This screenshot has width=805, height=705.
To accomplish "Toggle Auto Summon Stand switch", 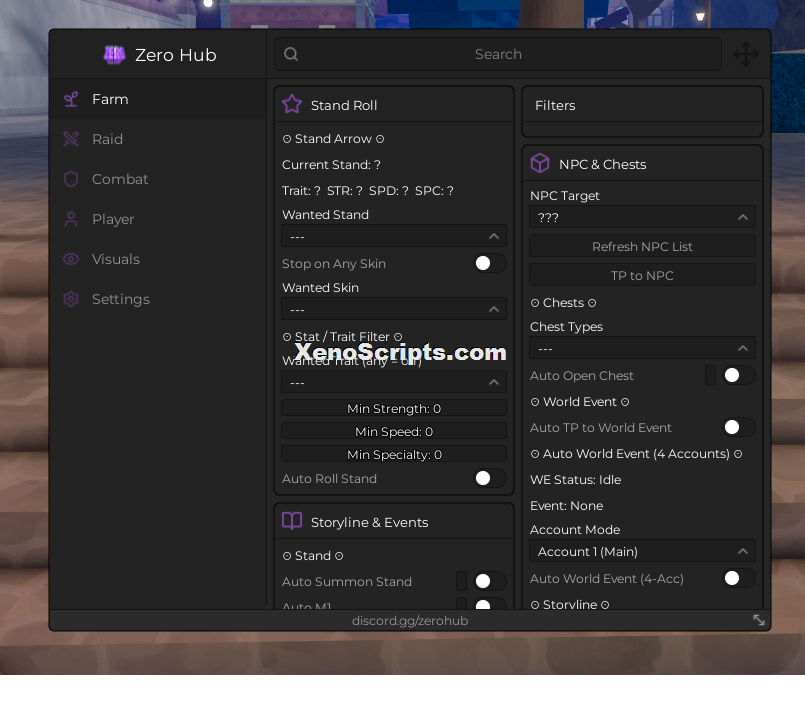I will click(x=489, y=581).
